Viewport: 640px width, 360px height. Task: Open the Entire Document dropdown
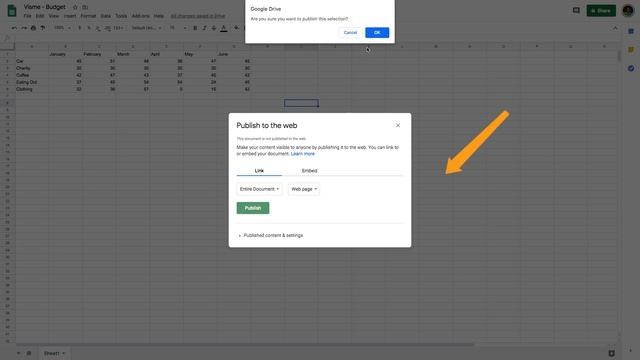click(x=259, y=189)
